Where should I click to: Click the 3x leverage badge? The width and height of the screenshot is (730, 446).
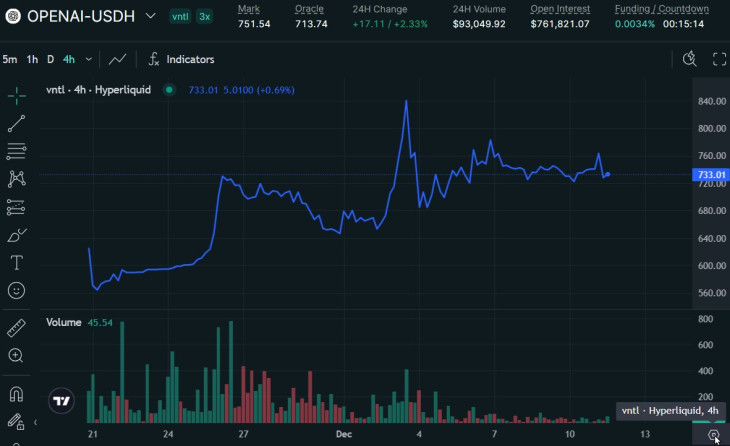pyautogui.click(x=204, y=17)
